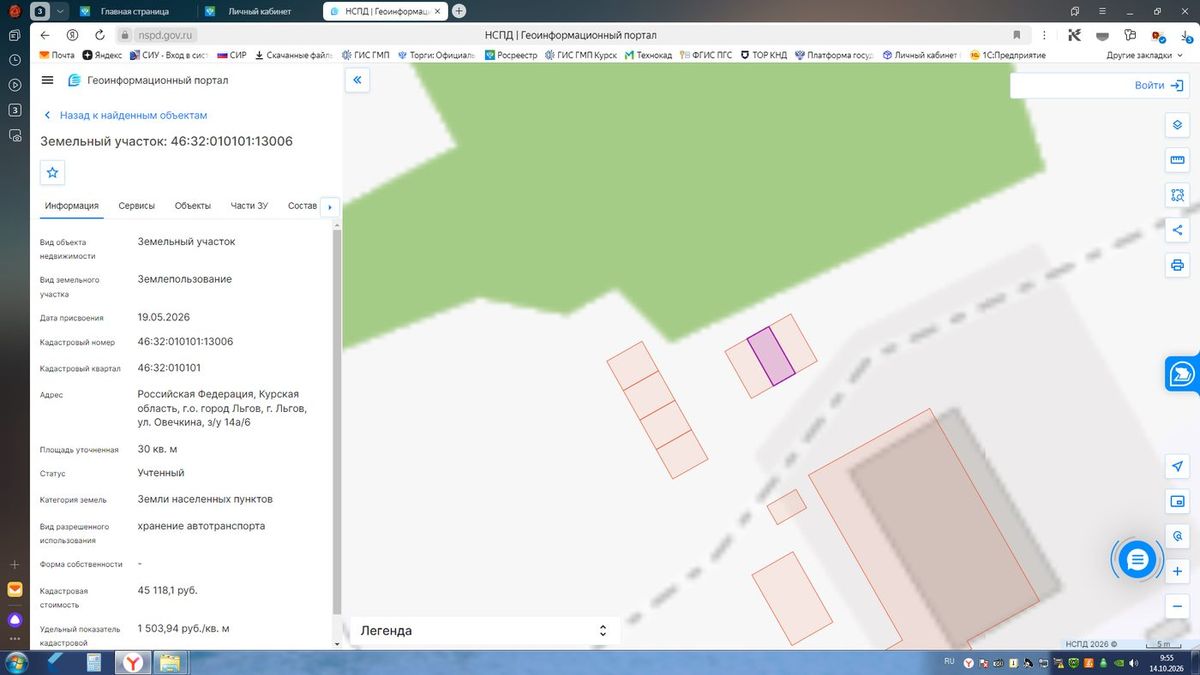Activate the ruler measurement tool

1177,160
